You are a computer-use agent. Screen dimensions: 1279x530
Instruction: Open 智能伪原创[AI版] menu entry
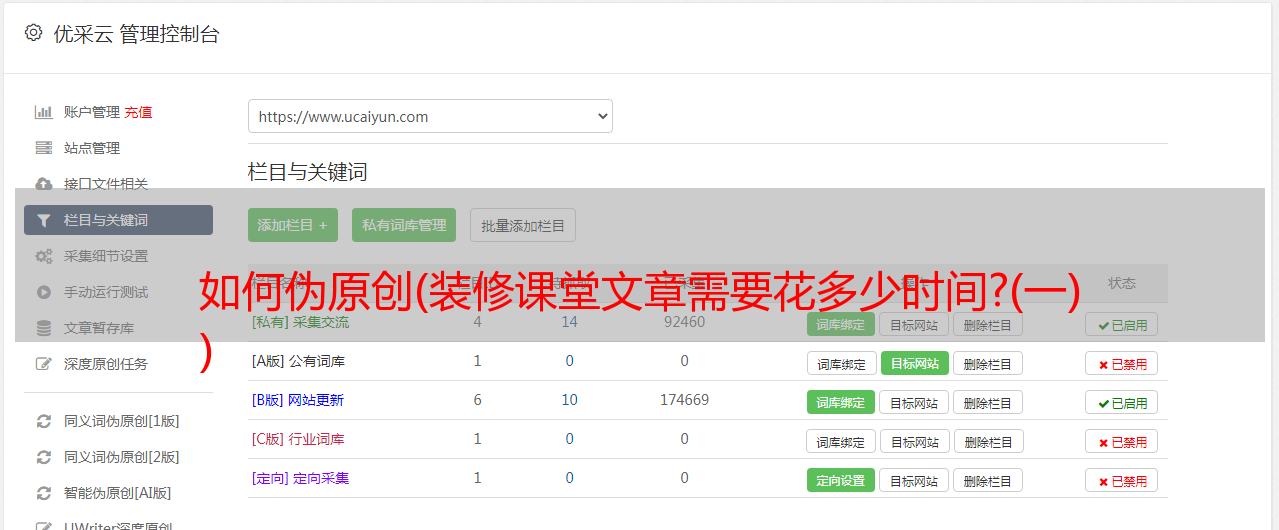point(118,493)
